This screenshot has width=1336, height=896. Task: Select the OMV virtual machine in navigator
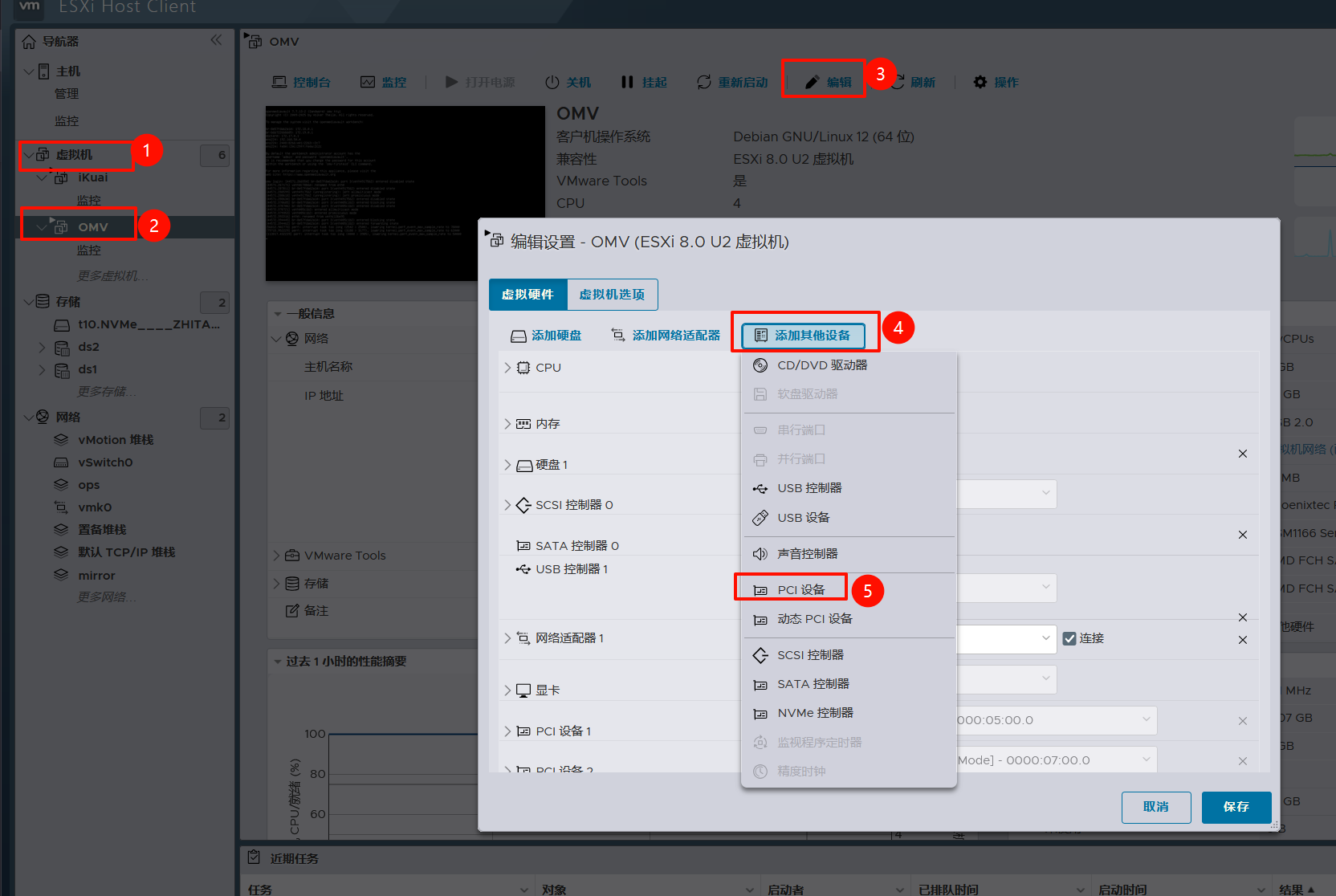[93, 227]
